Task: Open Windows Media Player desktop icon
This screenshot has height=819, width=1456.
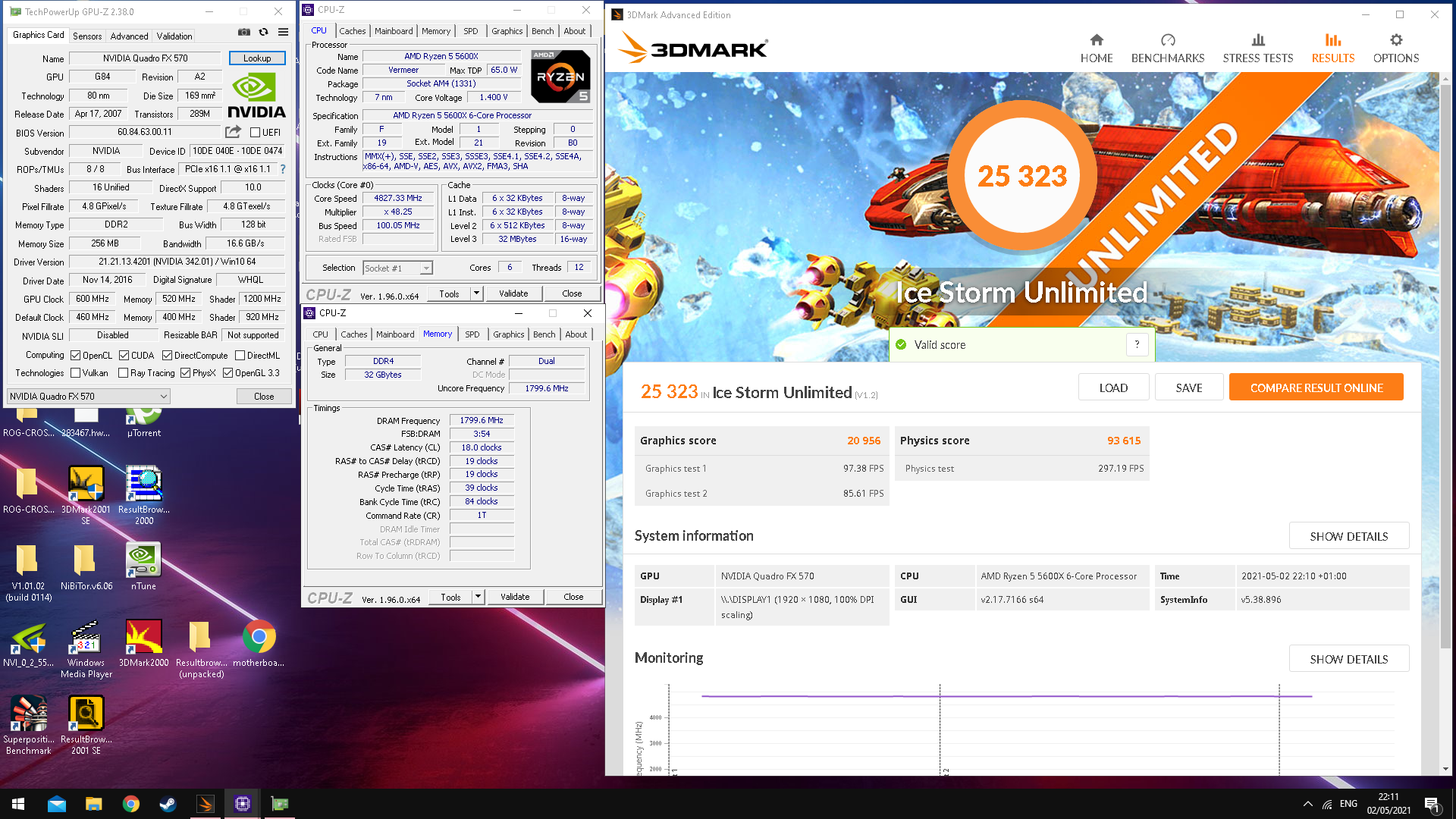Action: click(x=86, y=648)
